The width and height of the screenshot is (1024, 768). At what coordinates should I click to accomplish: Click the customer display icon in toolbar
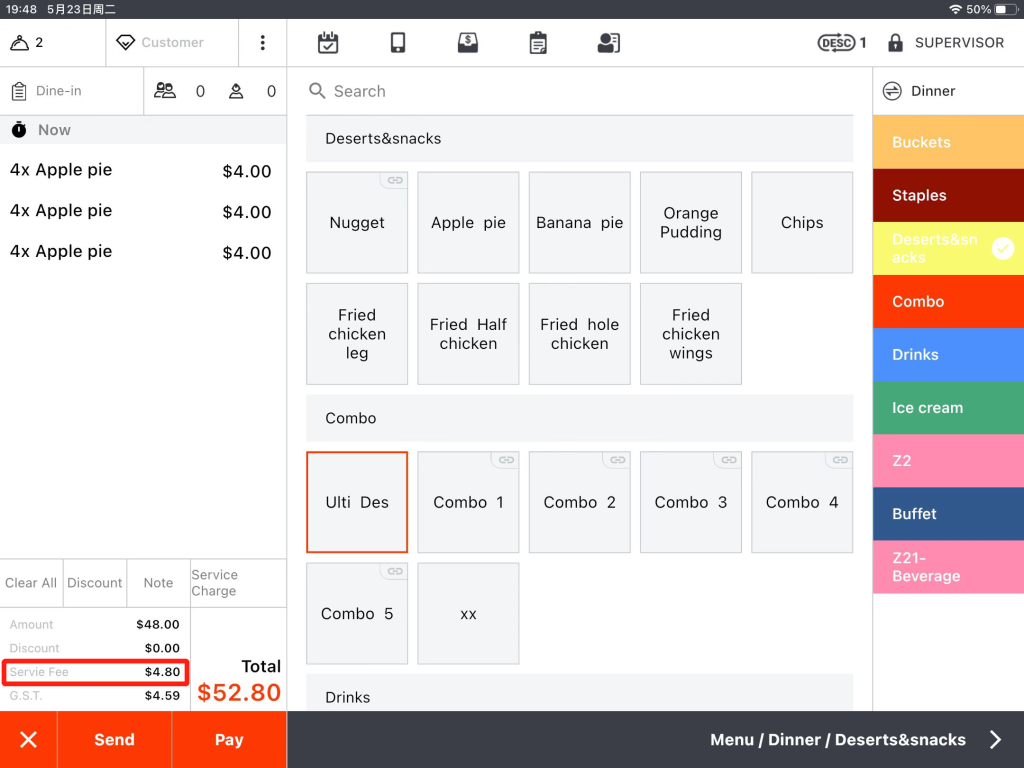608,43
